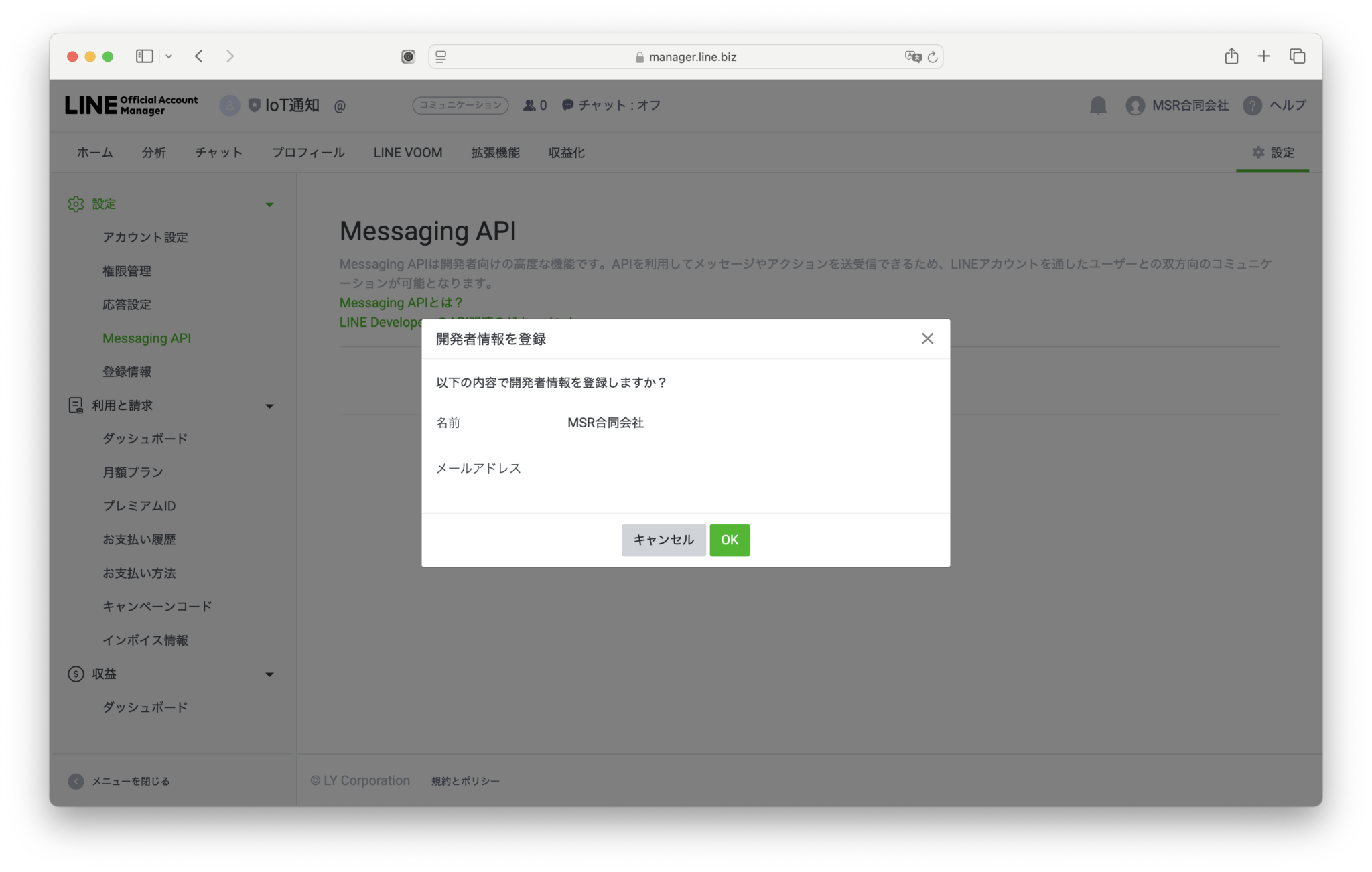Dismiss the 開発者情報を登録 dialog with X
This screenshot has width=1372, height=872.
click(927, 338)
